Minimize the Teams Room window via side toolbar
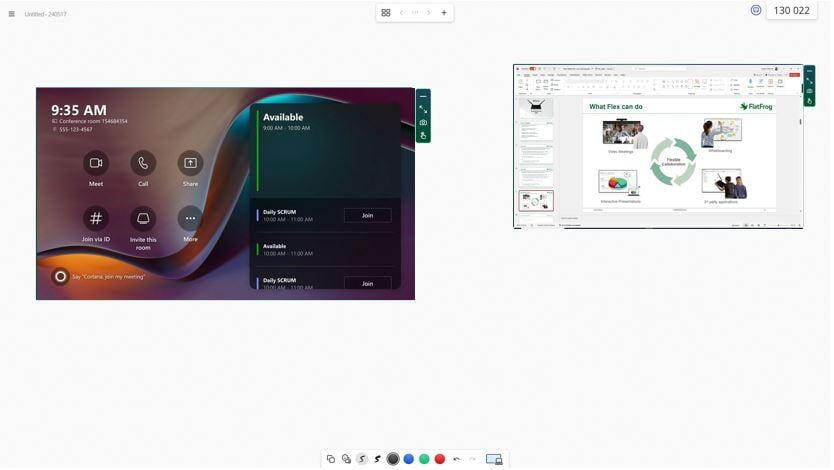Screen dimensions: 834x470 click(423, 96)
